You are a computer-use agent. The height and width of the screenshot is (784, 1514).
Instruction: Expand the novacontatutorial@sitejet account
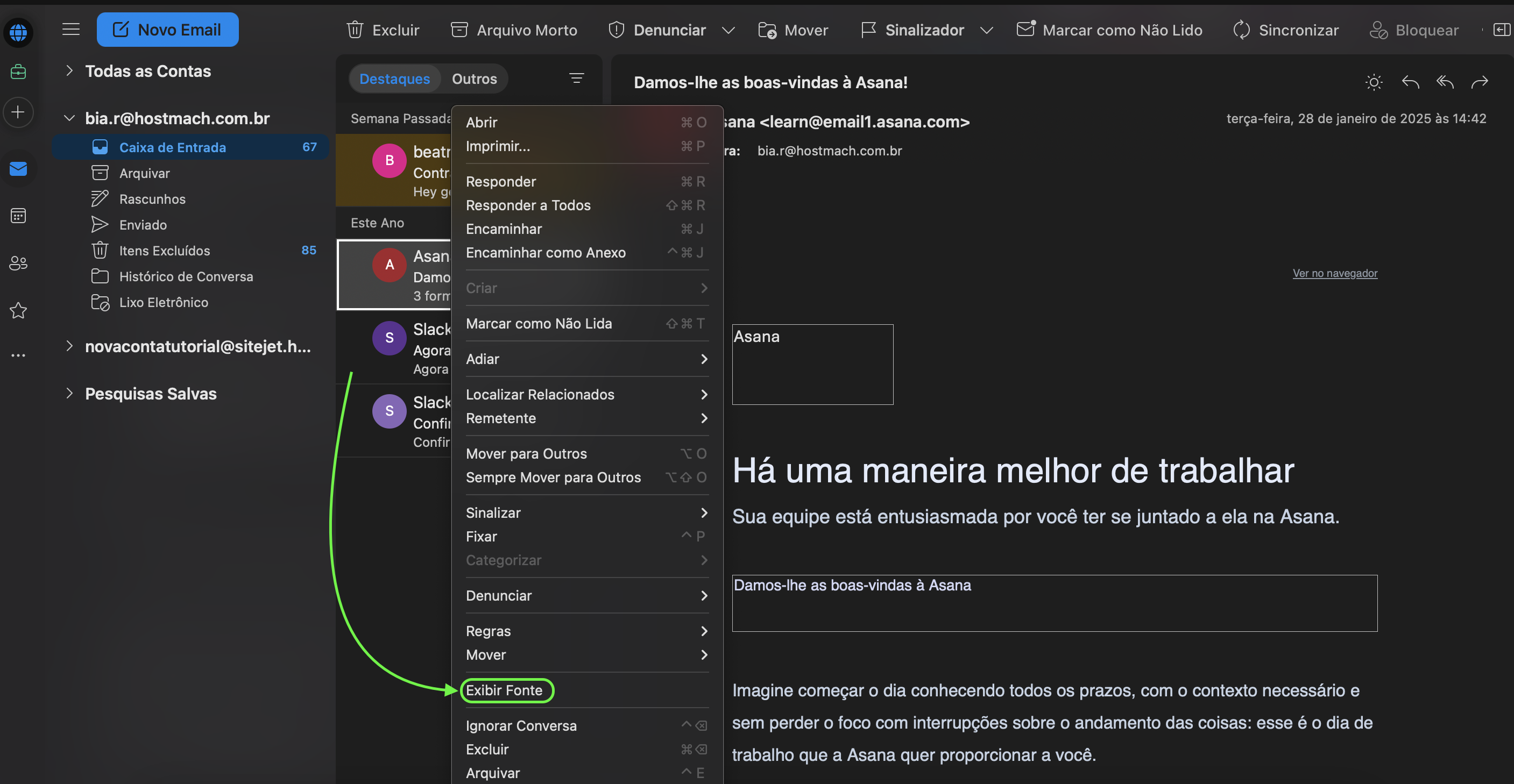[x=69, y=346]
